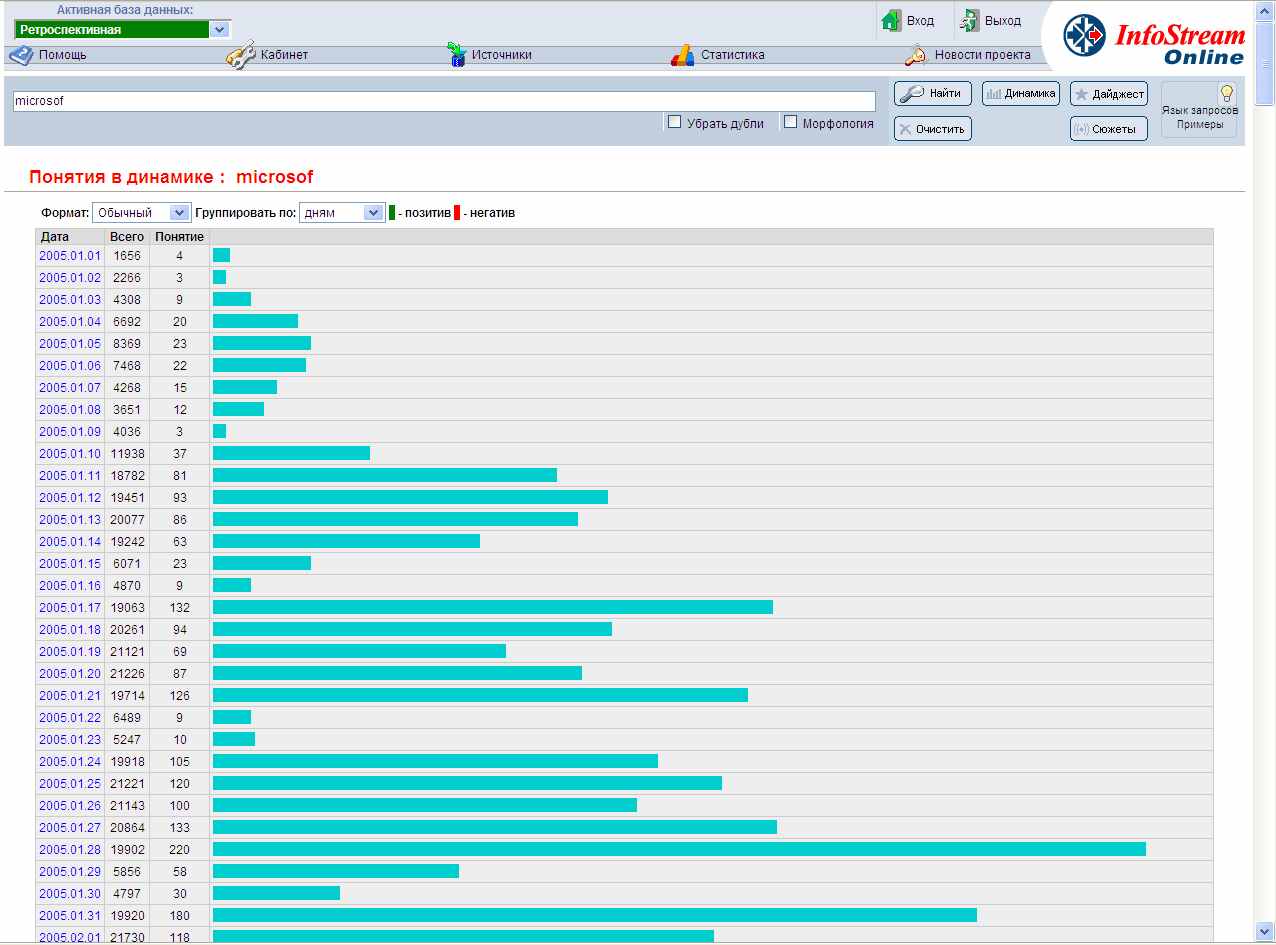Screen dimensions: 1276x945
Task: Click the Статистика chart icon
Action: click(x=682, y=55)
